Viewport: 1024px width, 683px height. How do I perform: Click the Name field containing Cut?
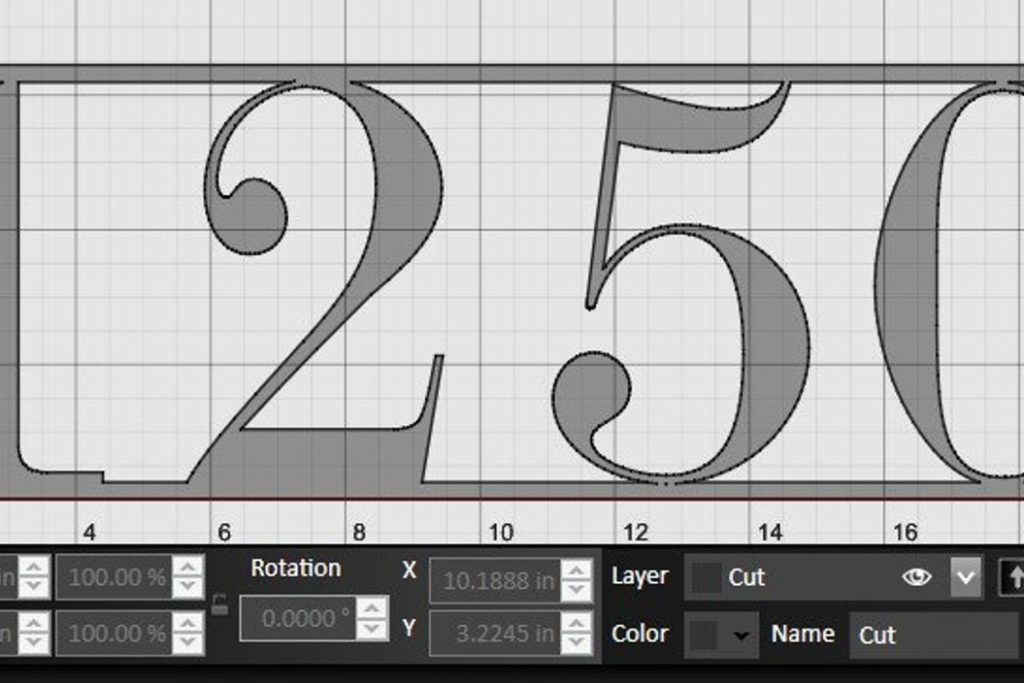point(932,635)
